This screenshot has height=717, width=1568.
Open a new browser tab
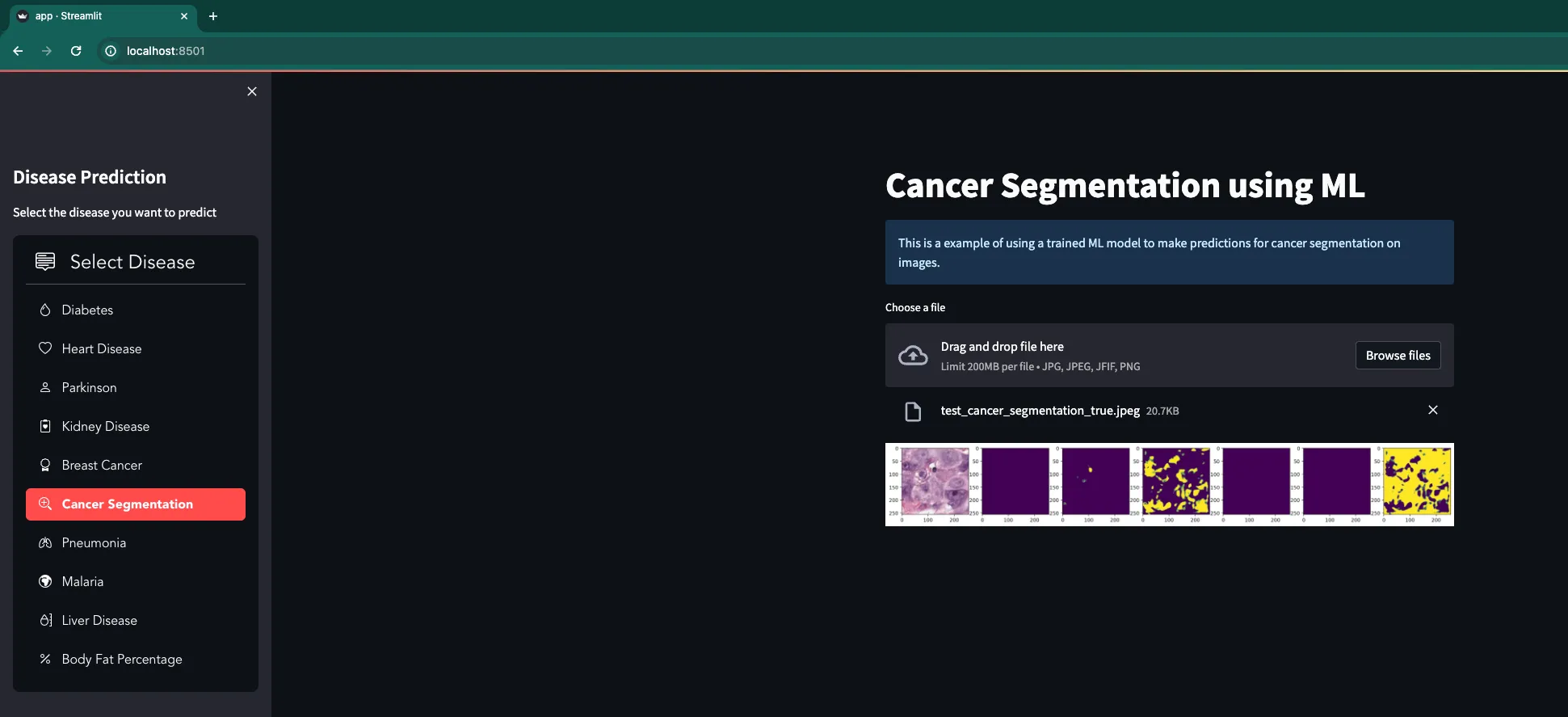pyautogui.click(x=213, y=16)
